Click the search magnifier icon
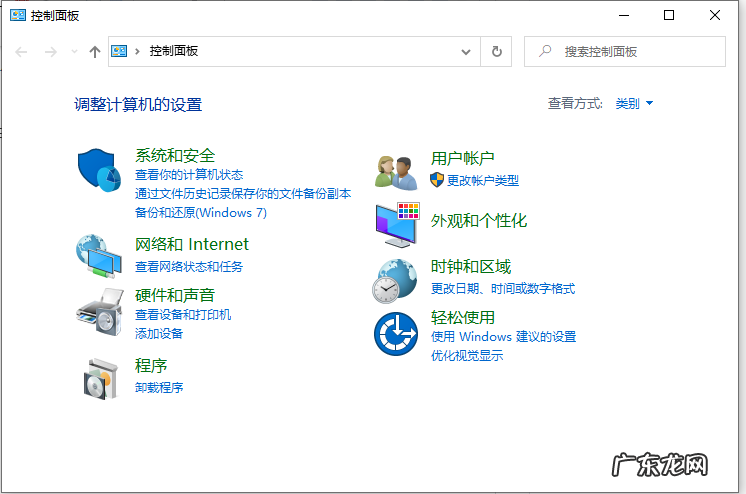Screen dimensions: 746x494 (x=545, y=51)
